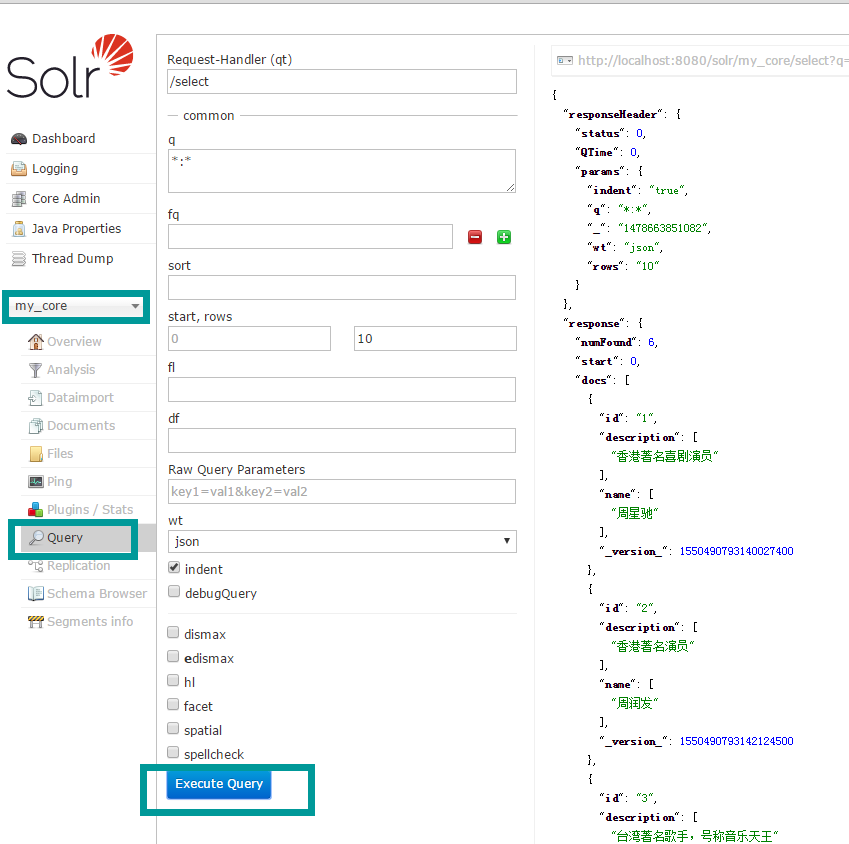Go to the Documents section
849x844 pixels.
pos(81,426)
